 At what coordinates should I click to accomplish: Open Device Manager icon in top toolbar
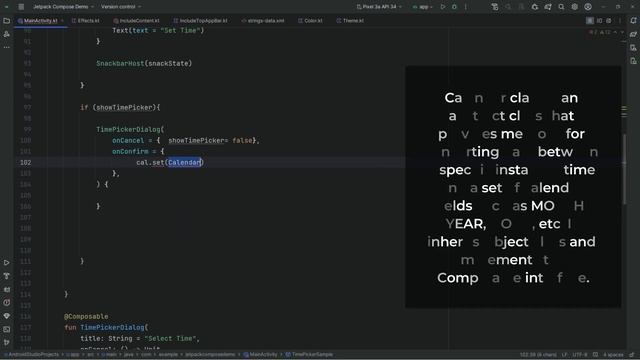pyautogui.click(x=495, y=7)
